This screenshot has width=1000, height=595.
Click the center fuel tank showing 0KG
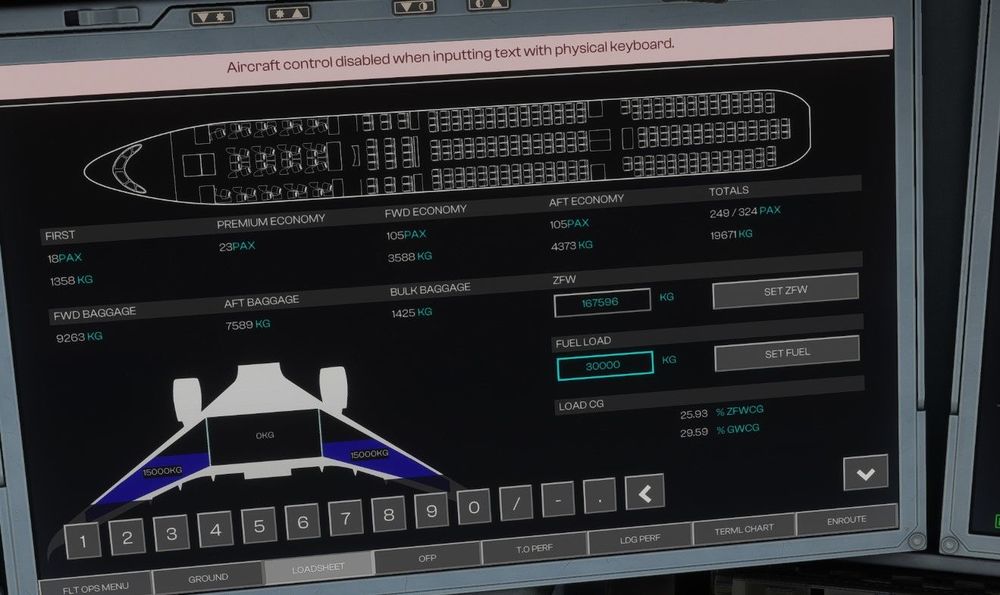pos(264,436)
